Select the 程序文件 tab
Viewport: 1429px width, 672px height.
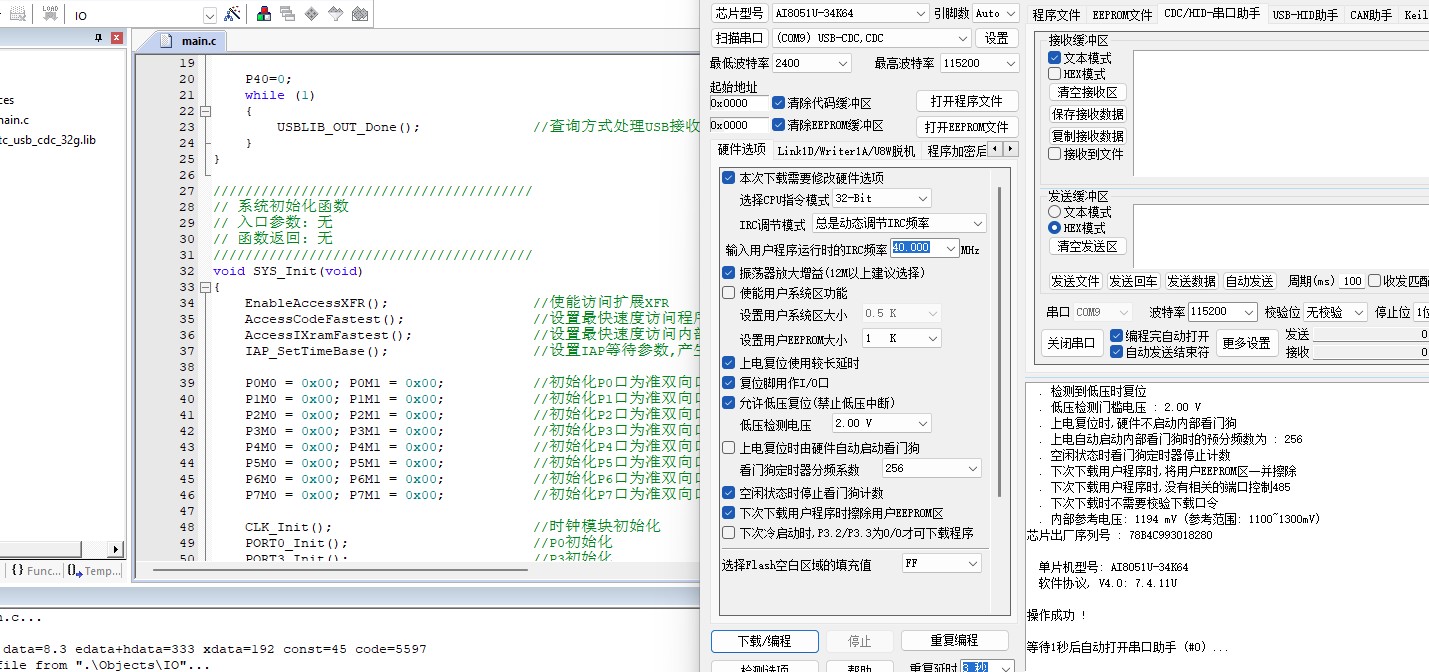1056,15
